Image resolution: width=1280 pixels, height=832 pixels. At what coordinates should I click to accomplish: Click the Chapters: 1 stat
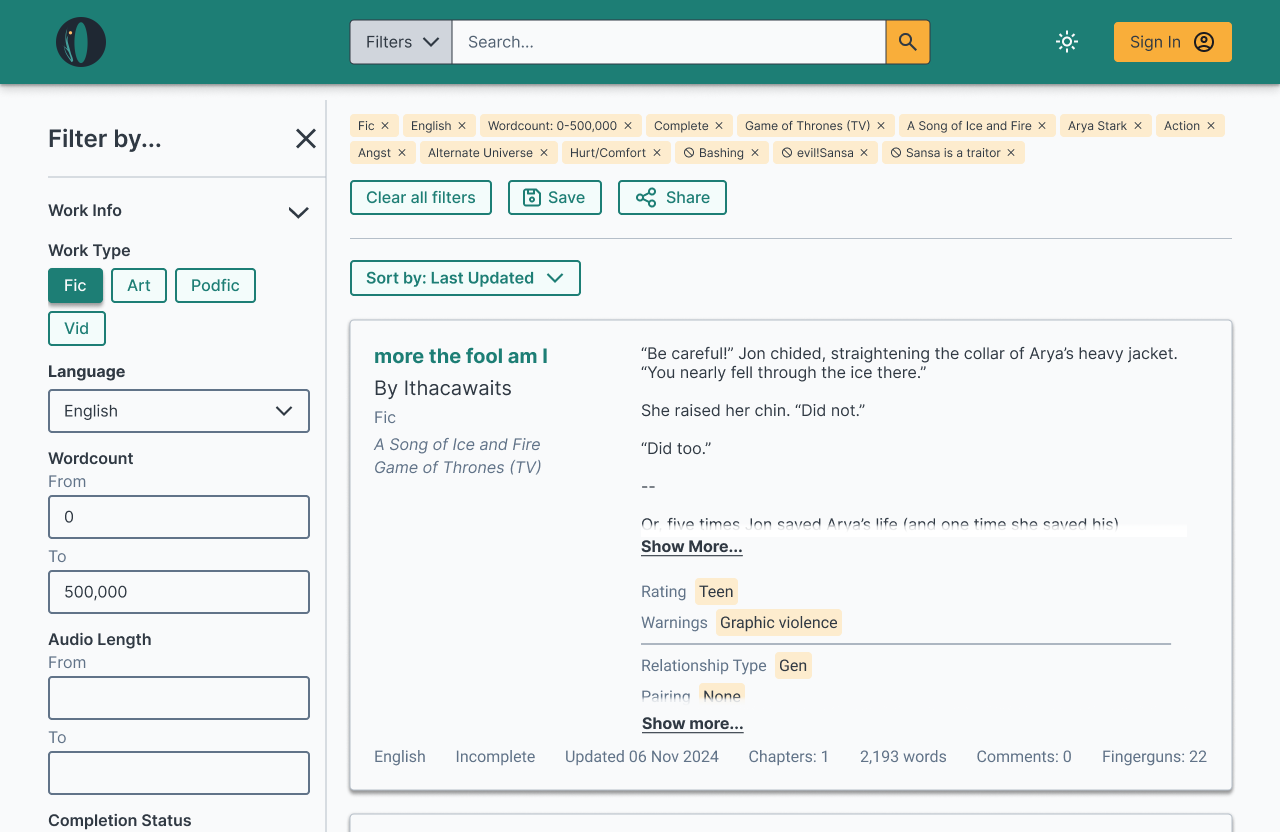pyautogui.click(x=789, y=757)
